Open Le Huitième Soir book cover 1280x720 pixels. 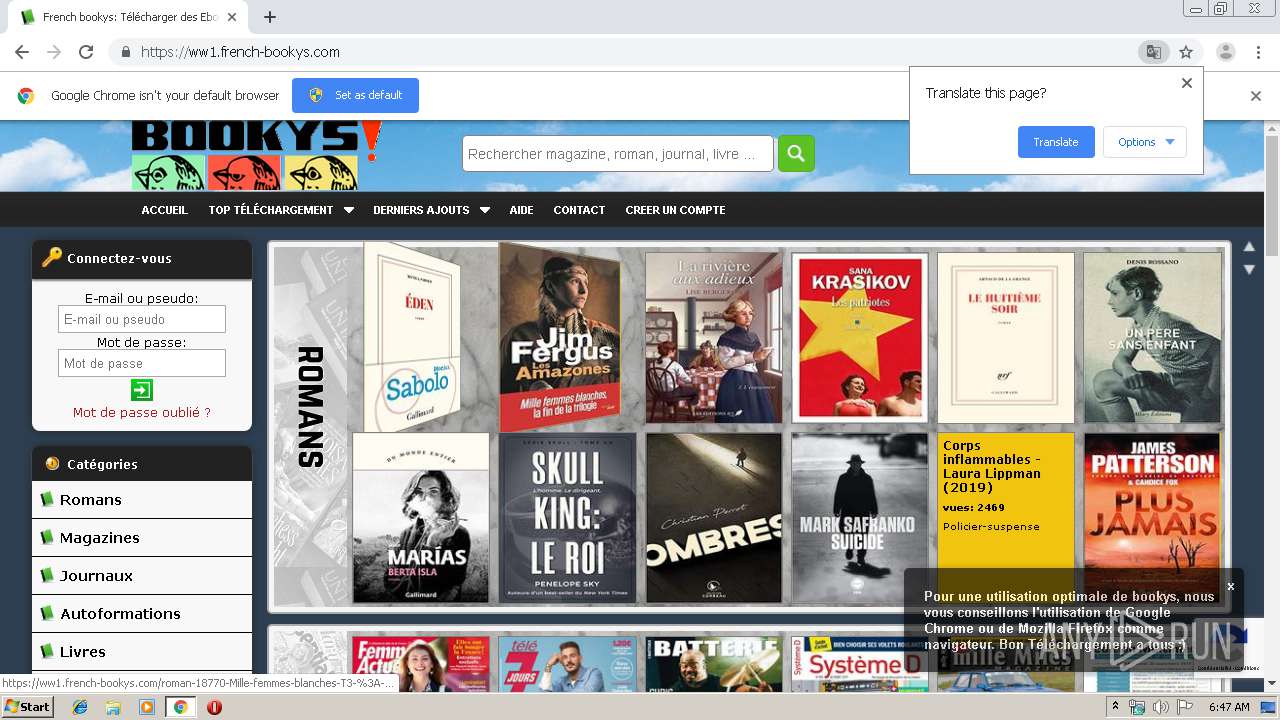point(1005,338)
